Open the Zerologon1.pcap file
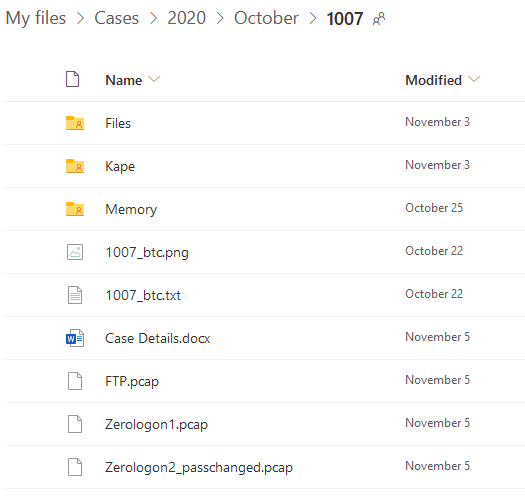Image resolution: width=525 pixels, height=502 pixels. tap(156, 424)
